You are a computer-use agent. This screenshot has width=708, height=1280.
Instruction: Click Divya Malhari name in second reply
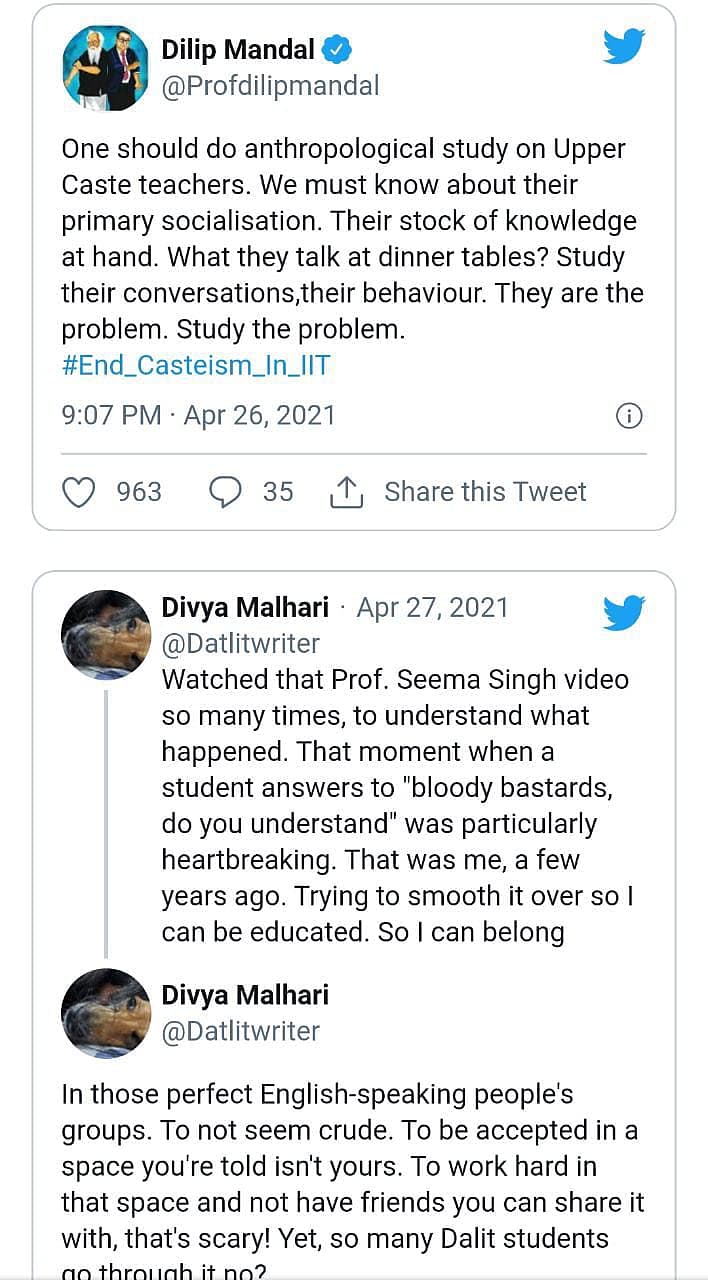click(245, 995)
